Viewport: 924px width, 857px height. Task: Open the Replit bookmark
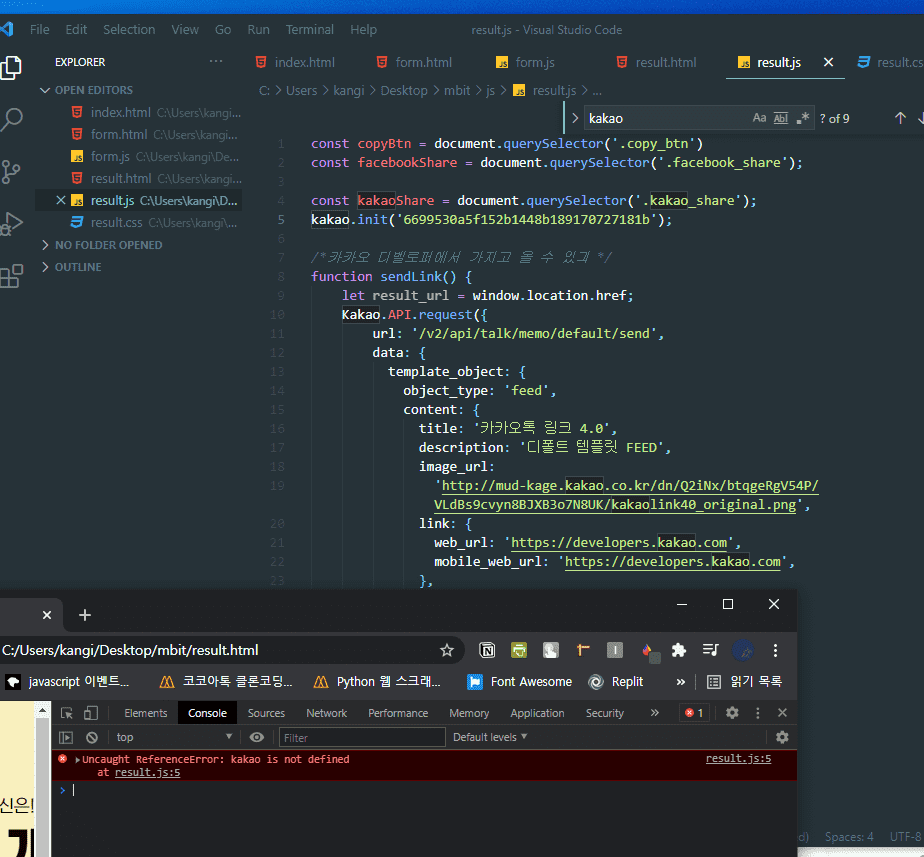[616, 682]
